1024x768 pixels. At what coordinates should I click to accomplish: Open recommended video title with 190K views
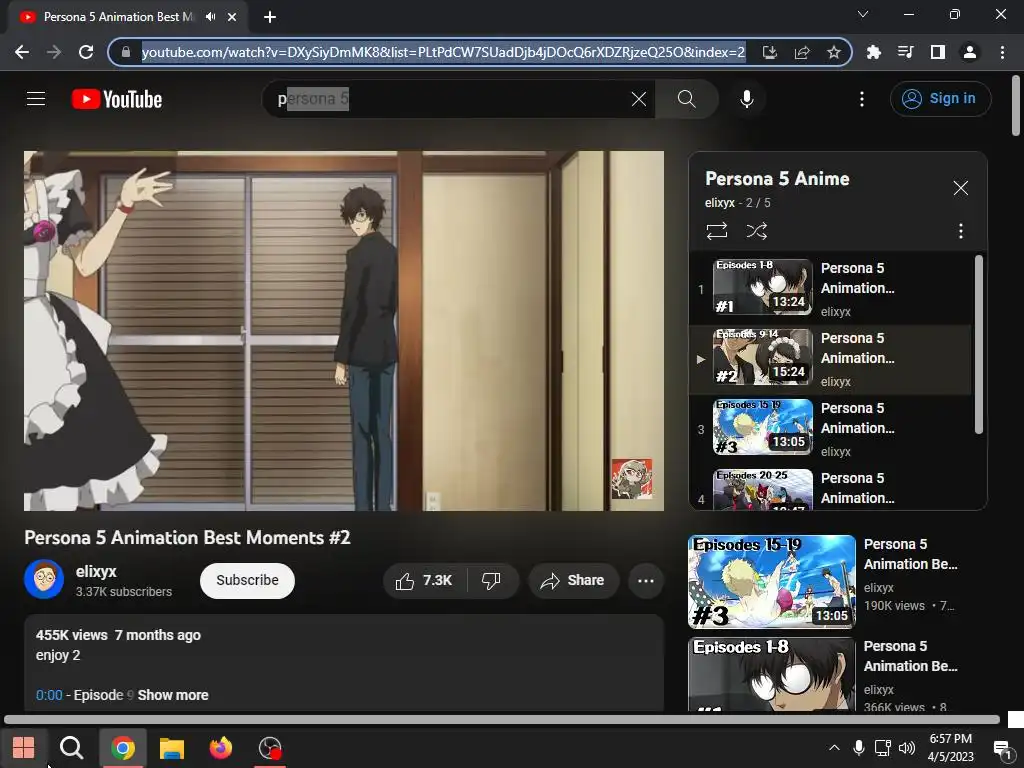click(x=910, y=554)
